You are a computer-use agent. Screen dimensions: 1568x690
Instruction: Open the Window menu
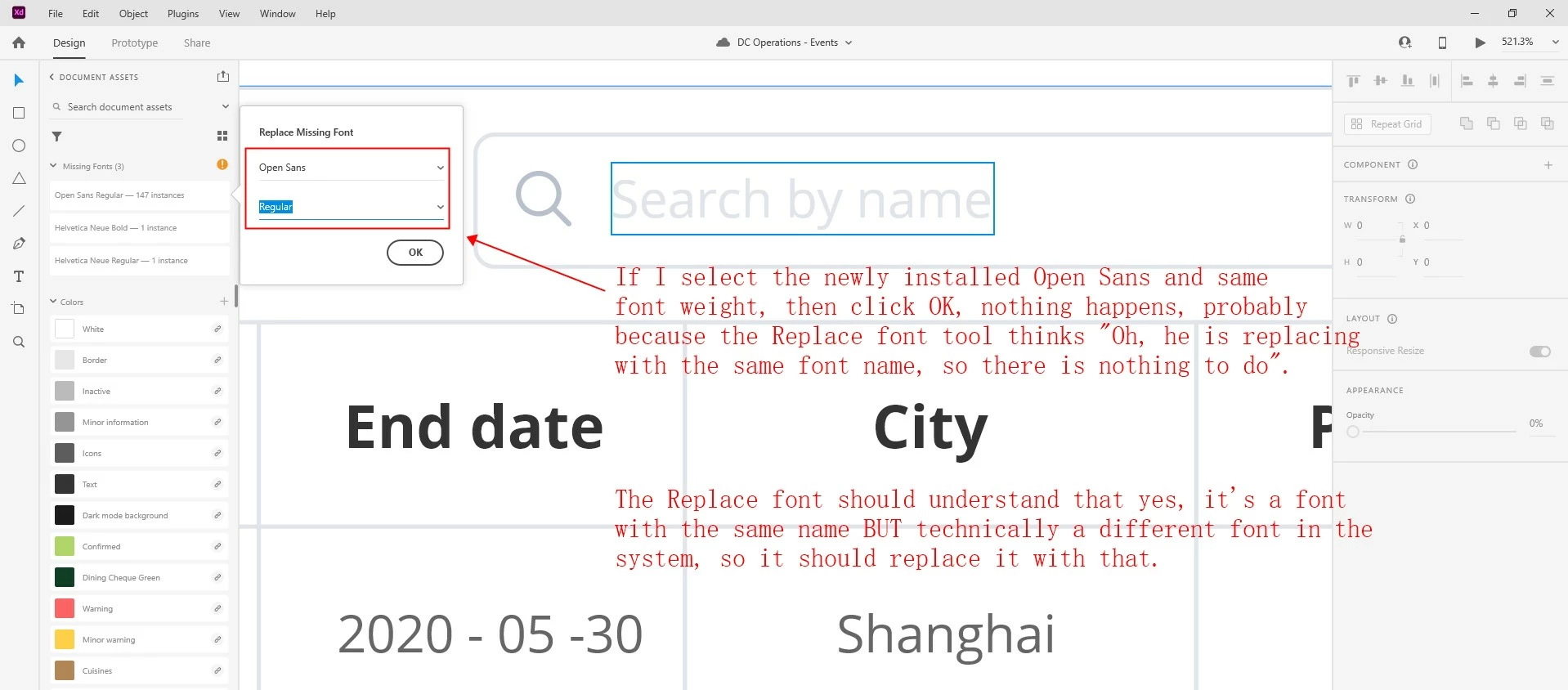click(x=277, y=14)
